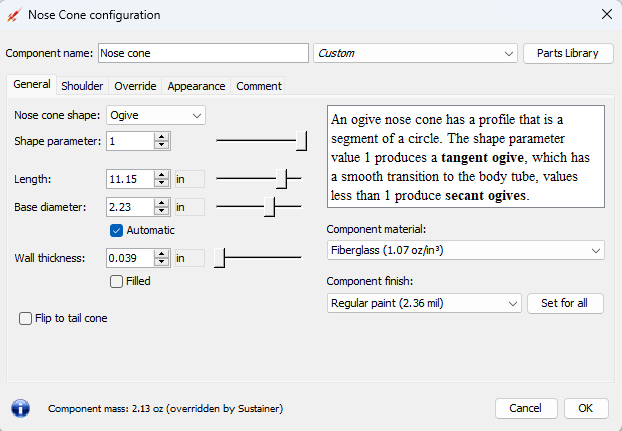Screen dimensions: 622x431
Task: Click the Component name text field
Action: [203, 53]
